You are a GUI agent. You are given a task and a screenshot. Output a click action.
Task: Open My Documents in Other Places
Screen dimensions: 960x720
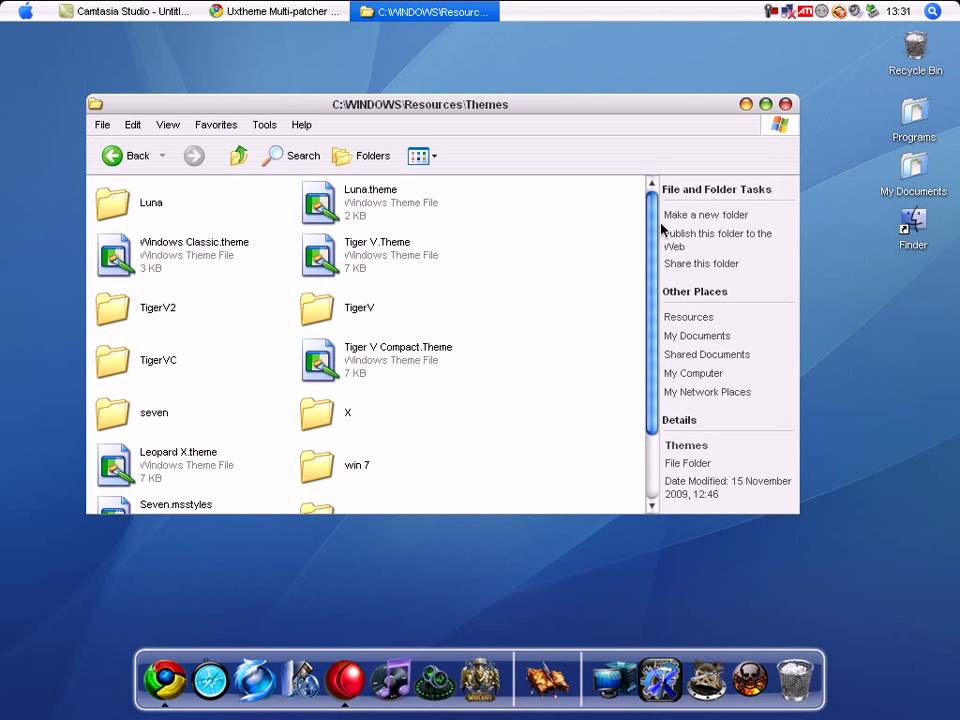tap(697, 336)
